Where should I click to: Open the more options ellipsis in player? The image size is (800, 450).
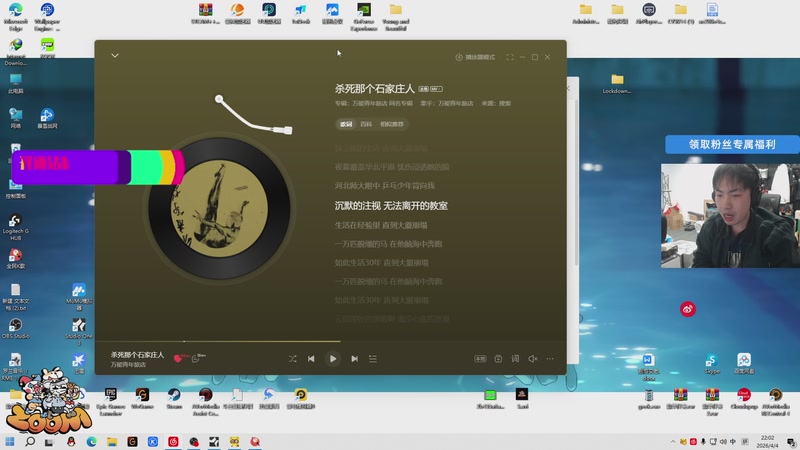pos(550,359)
